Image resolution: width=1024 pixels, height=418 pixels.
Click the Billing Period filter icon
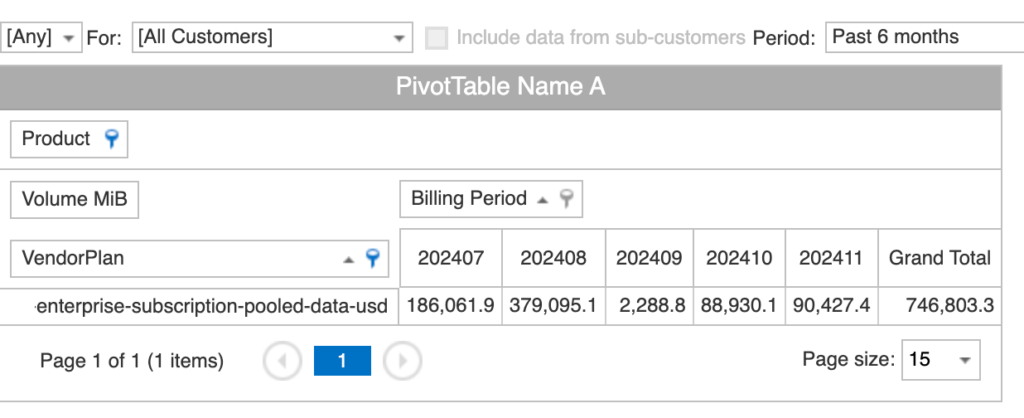(566, 199)
